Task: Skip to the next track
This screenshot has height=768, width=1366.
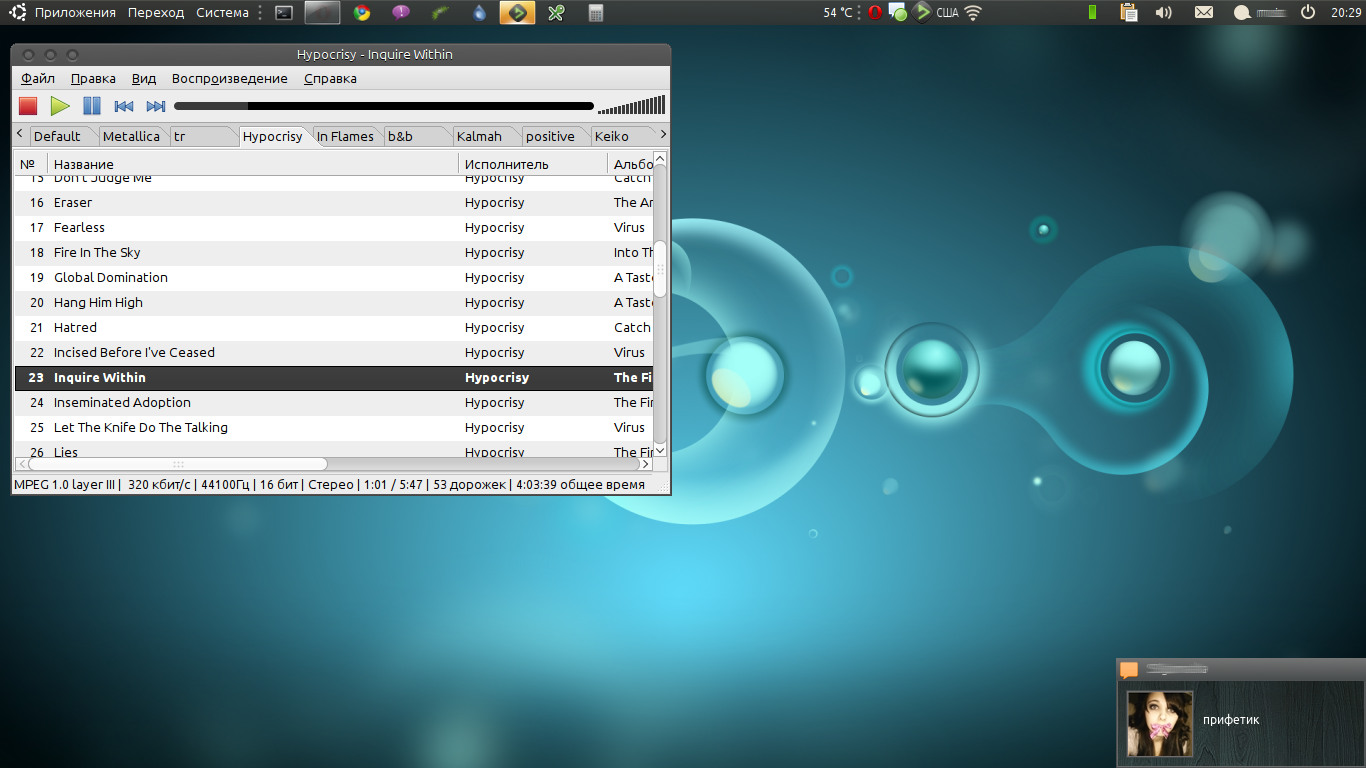Action: (156, 106)
